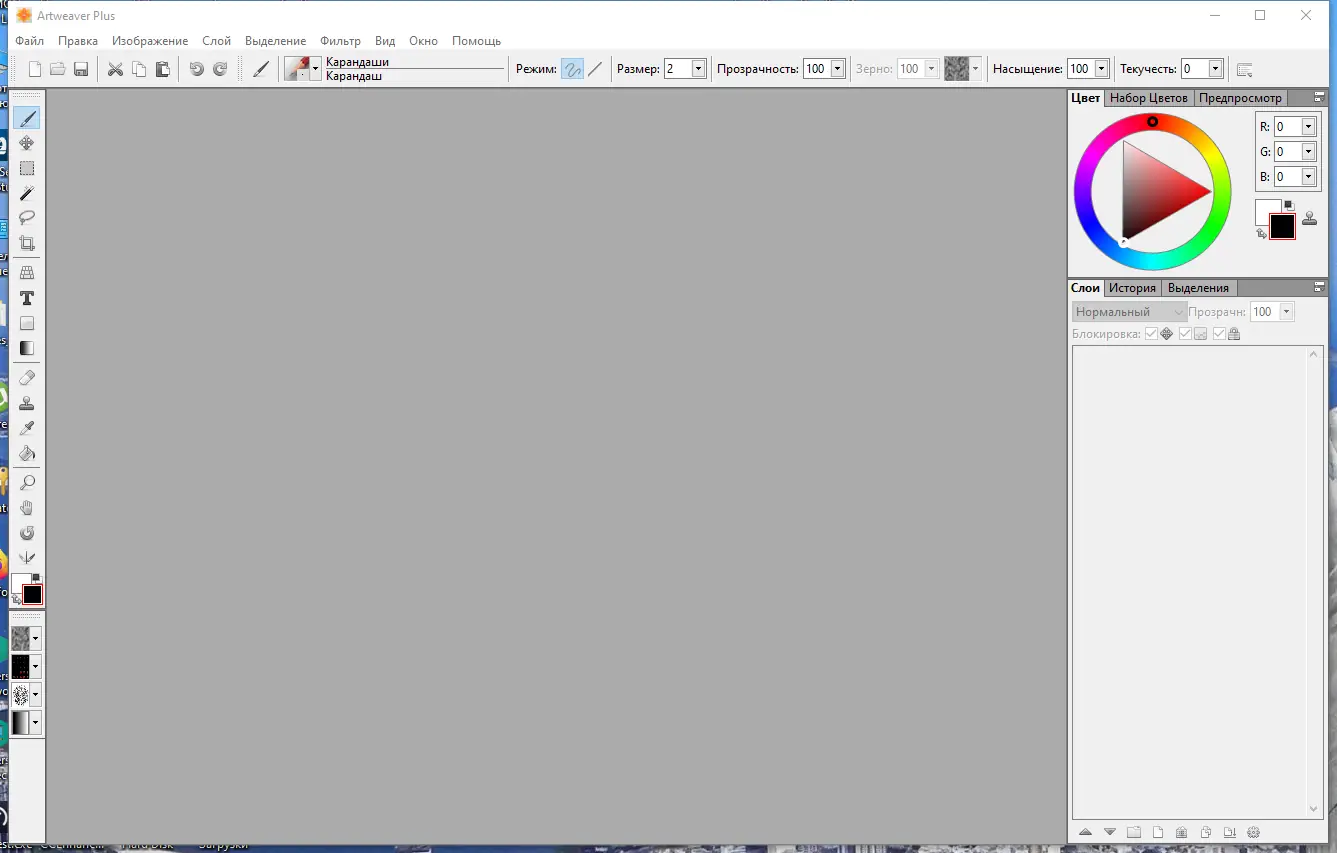Open the Набор Цветов tab
Screen dimensions: 1337x853
[1148, 98]
